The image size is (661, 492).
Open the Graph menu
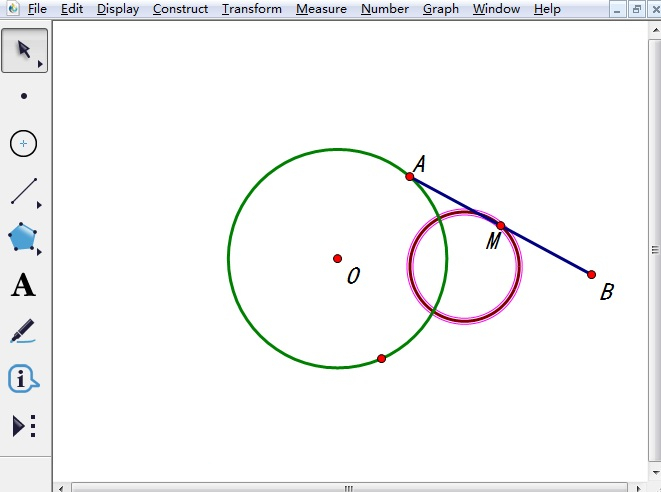(x=440, y=9)
